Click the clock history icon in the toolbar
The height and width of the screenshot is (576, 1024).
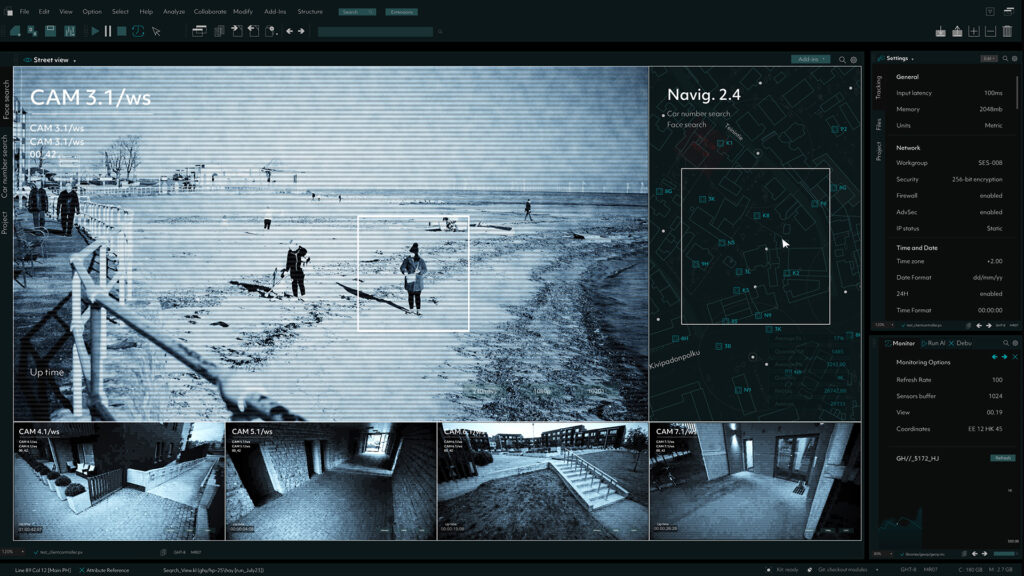click(x=138, y=31)
